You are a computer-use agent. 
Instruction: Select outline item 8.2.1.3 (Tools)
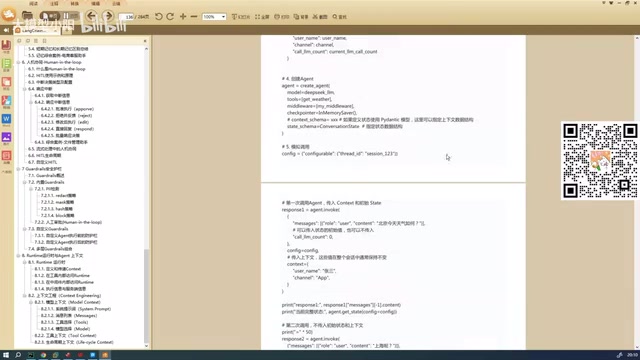(x=64, y=322)
